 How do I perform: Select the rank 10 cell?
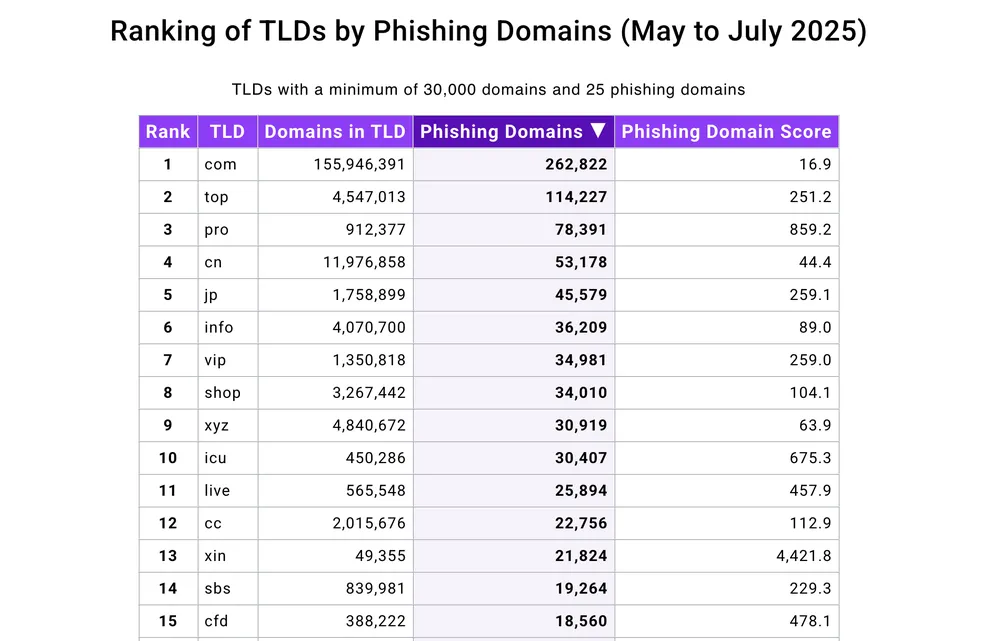pyautogui.click(x=168, y=458)
